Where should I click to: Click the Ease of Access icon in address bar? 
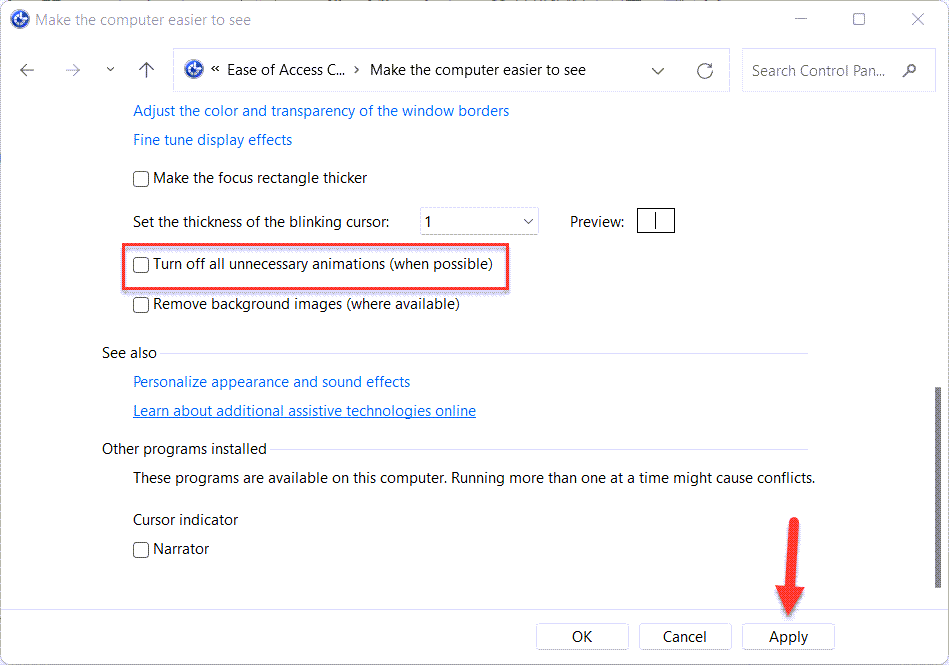(x=194, y=70)
